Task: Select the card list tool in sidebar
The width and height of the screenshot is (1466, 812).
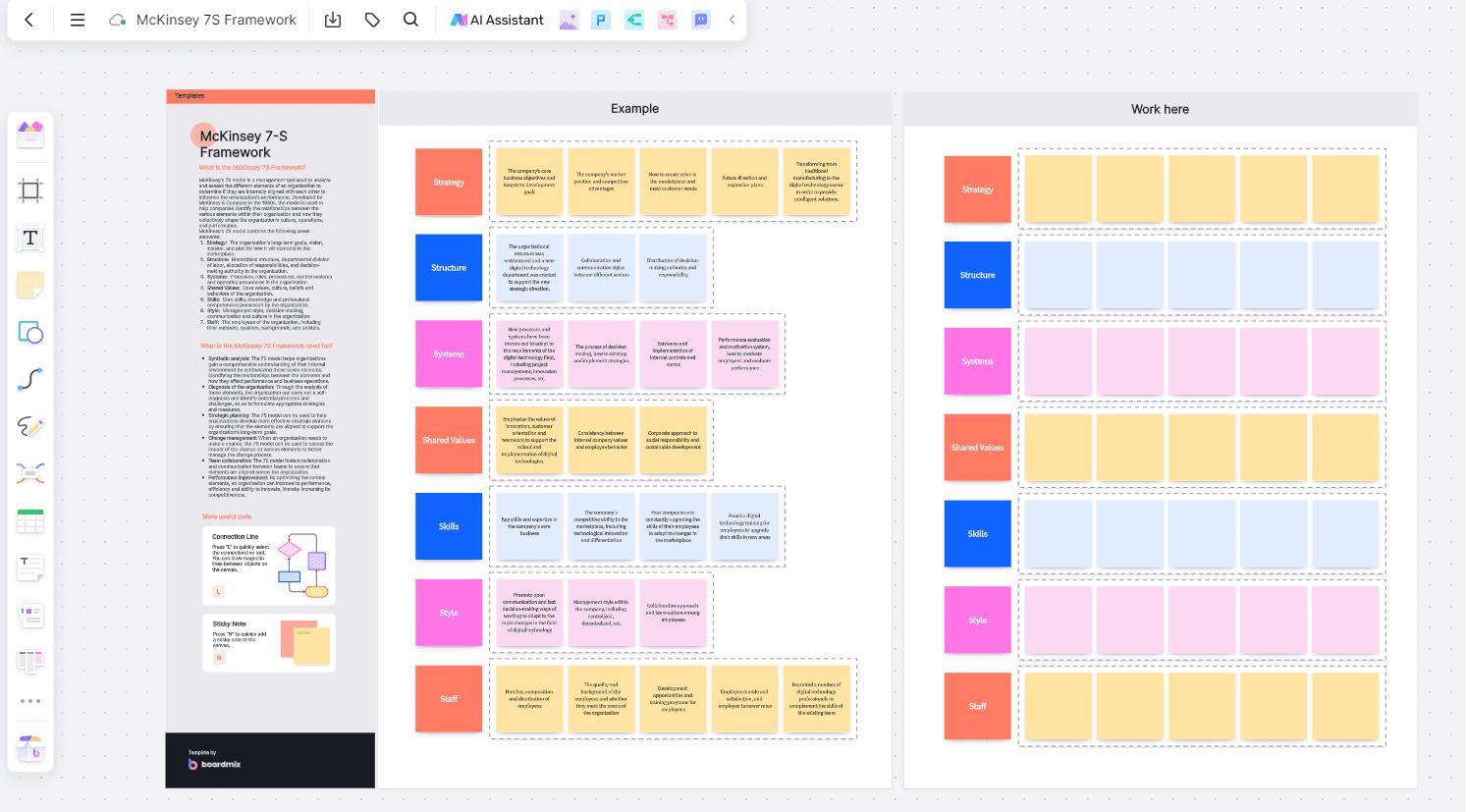Action: click(30, 615)
